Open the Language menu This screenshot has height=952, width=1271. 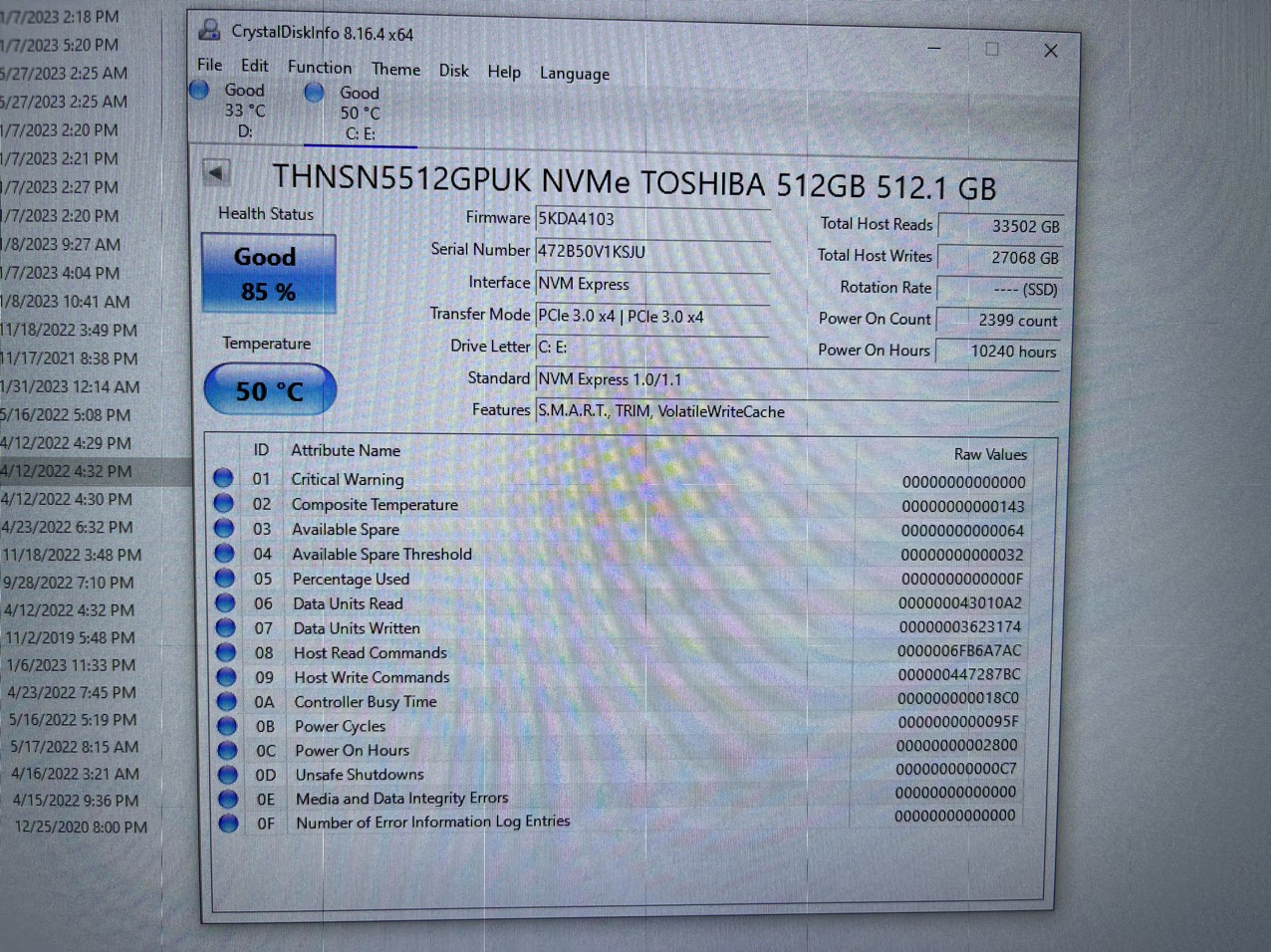pos(575,74)
